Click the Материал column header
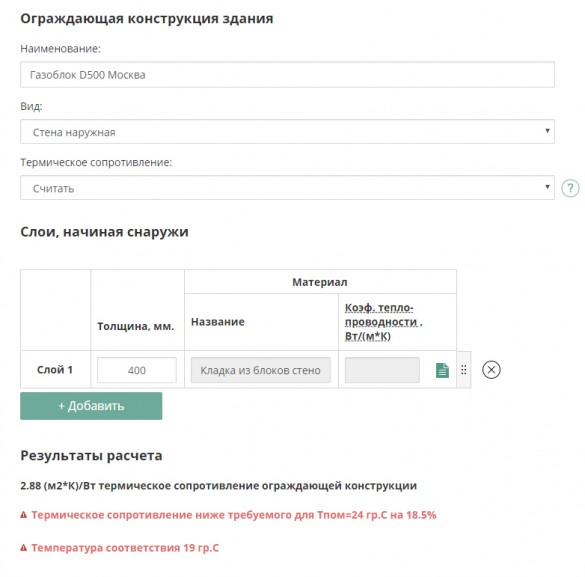 point(320,282)
